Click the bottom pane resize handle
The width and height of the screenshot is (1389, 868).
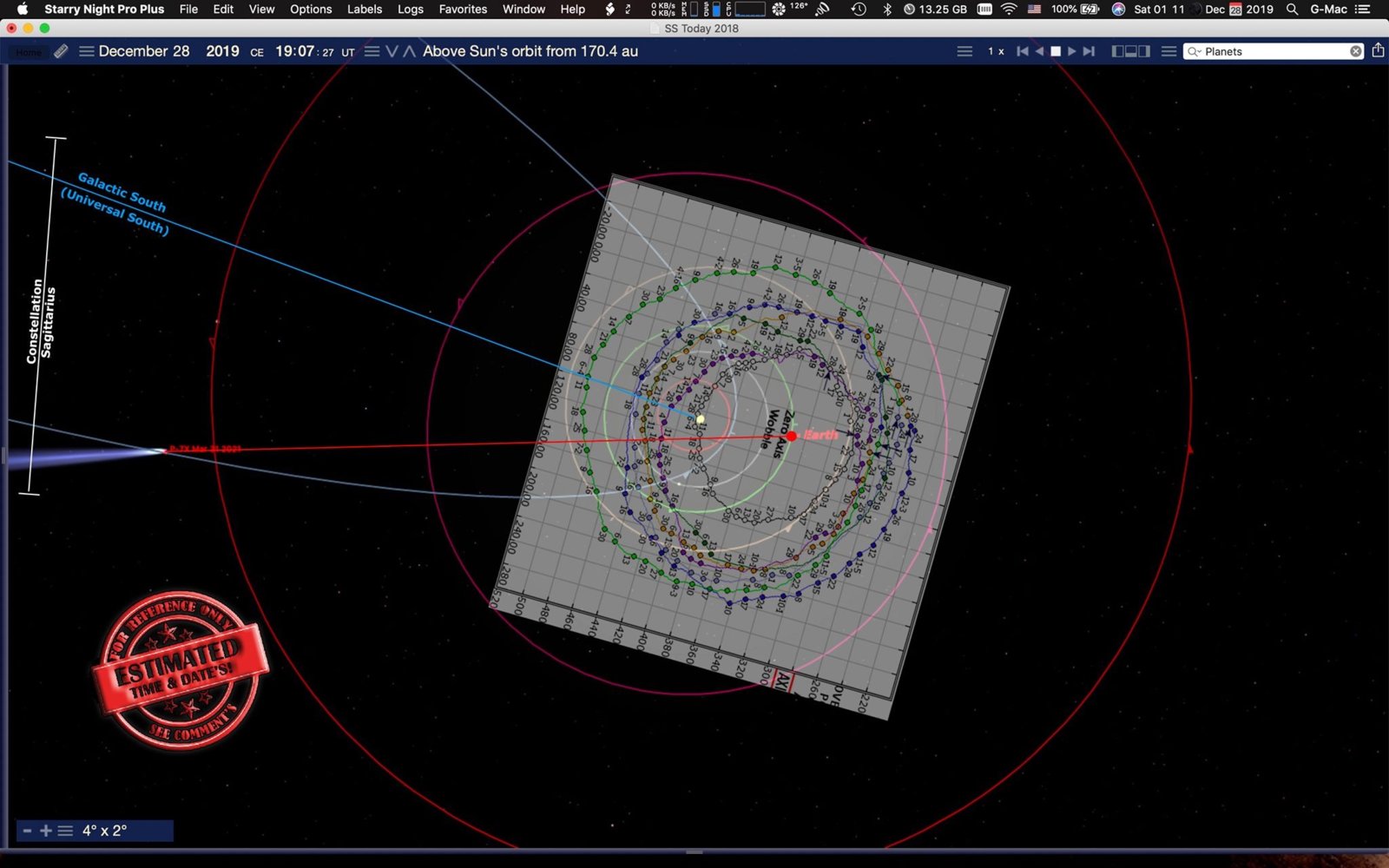(x=694, y=852)
